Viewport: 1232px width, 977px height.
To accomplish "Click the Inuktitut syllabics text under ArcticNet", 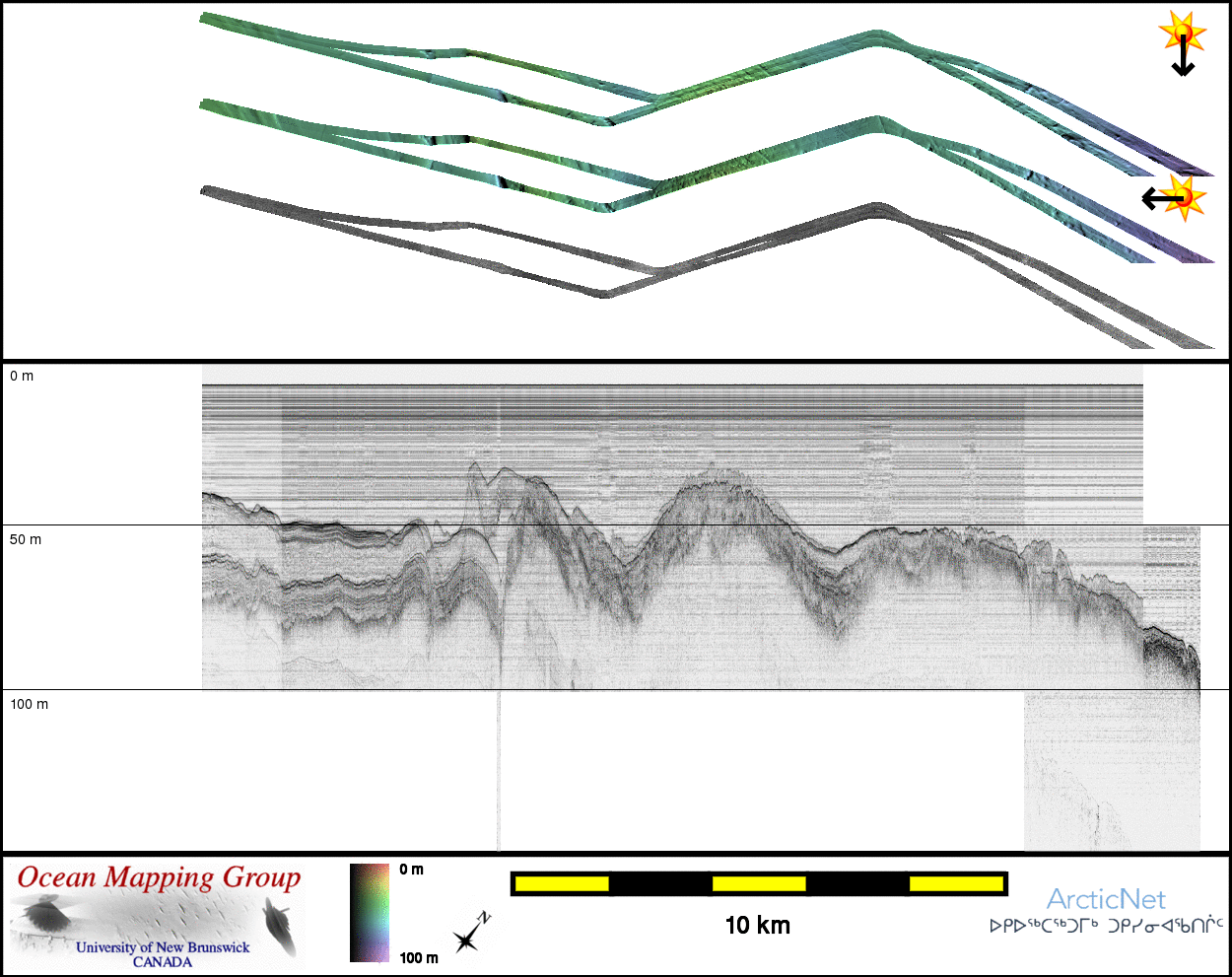I will tap(1106, 926).
